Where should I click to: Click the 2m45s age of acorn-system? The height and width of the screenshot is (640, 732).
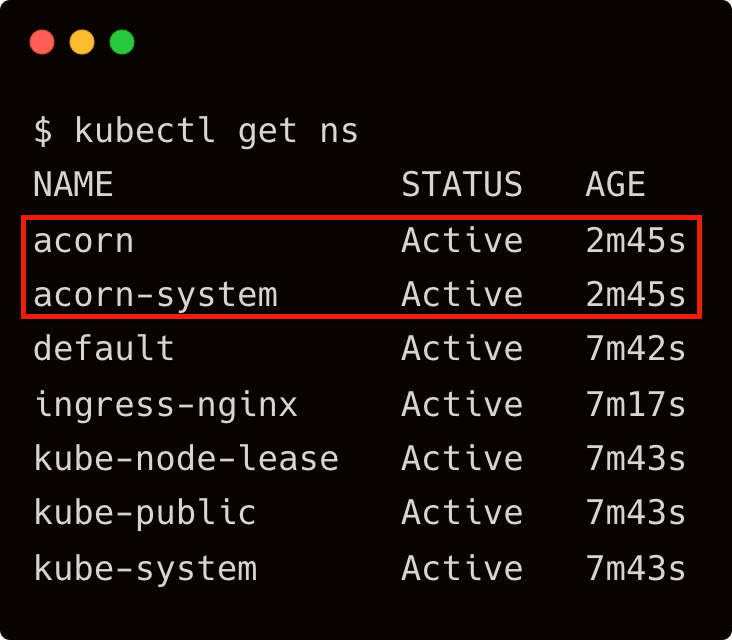click(x=636, y=295)
